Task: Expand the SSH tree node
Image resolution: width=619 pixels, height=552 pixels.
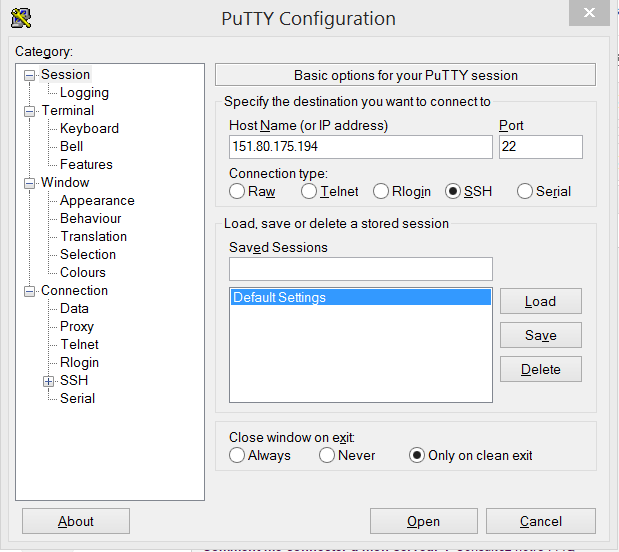Action: [48, 381]
